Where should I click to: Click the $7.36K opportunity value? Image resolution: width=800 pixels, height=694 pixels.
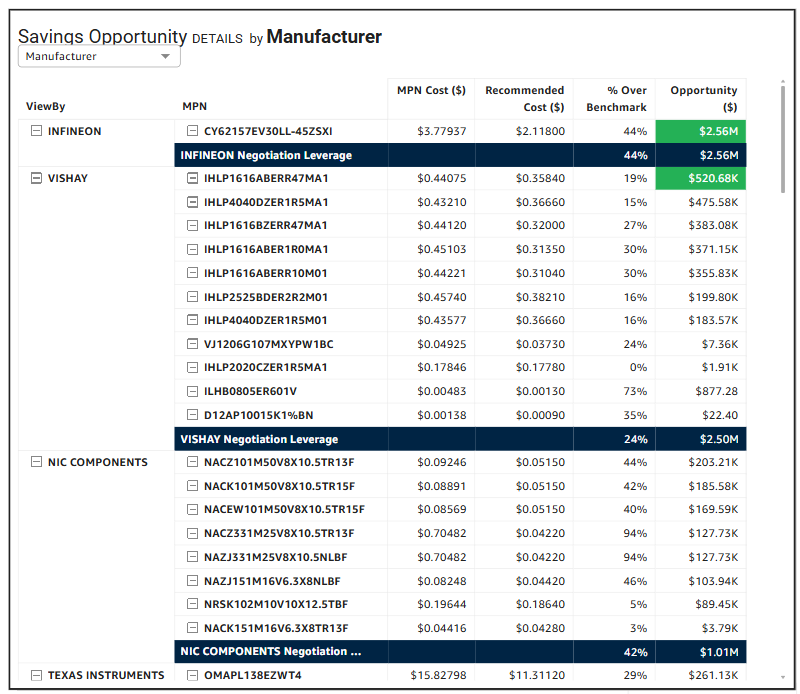(x=720, y=344)
